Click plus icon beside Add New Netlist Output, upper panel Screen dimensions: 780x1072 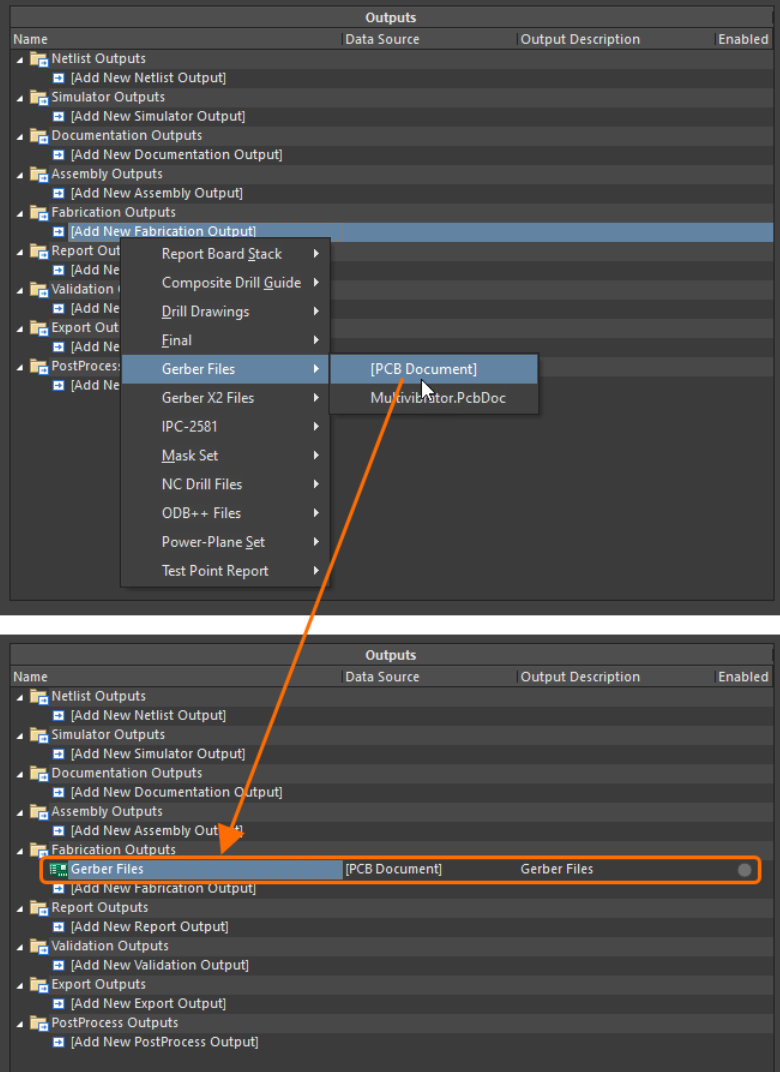pyautogui.click(x=59, y=78)
